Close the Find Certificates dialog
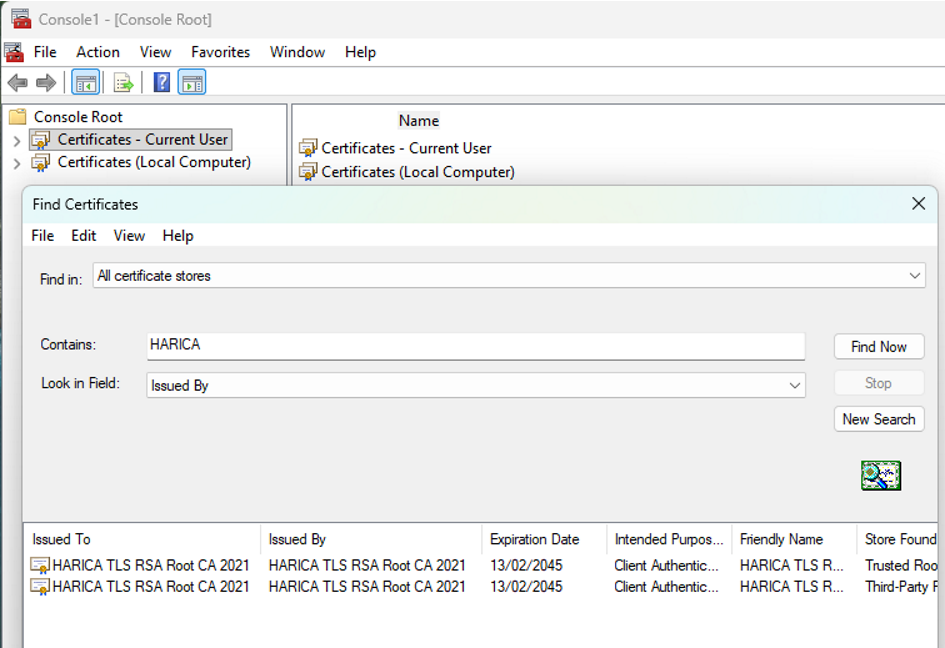Image resolution: width=945 pixels, height=648 pixels. point(918,204)
